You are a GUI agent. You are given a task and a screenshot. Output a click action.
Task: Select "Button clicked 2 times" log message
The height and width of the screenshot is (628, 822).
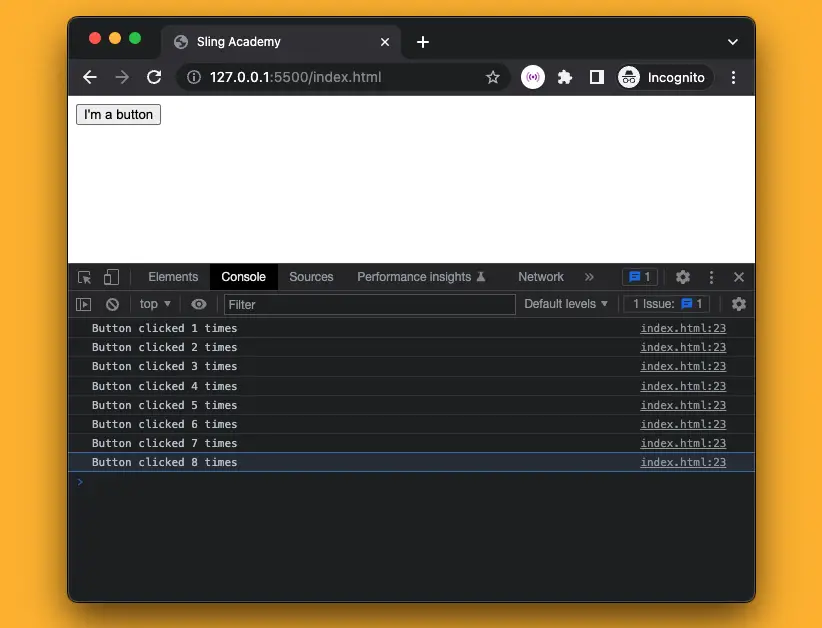(x=165, y=347)
